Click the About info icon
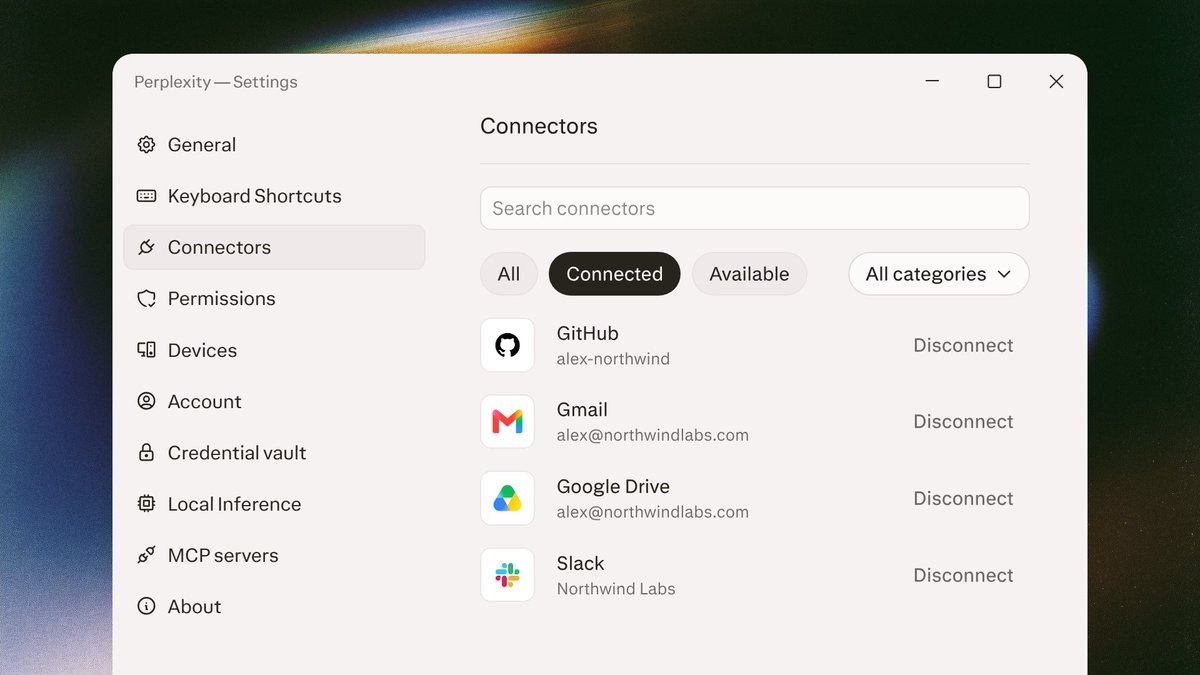 click(x=146, y=606)
